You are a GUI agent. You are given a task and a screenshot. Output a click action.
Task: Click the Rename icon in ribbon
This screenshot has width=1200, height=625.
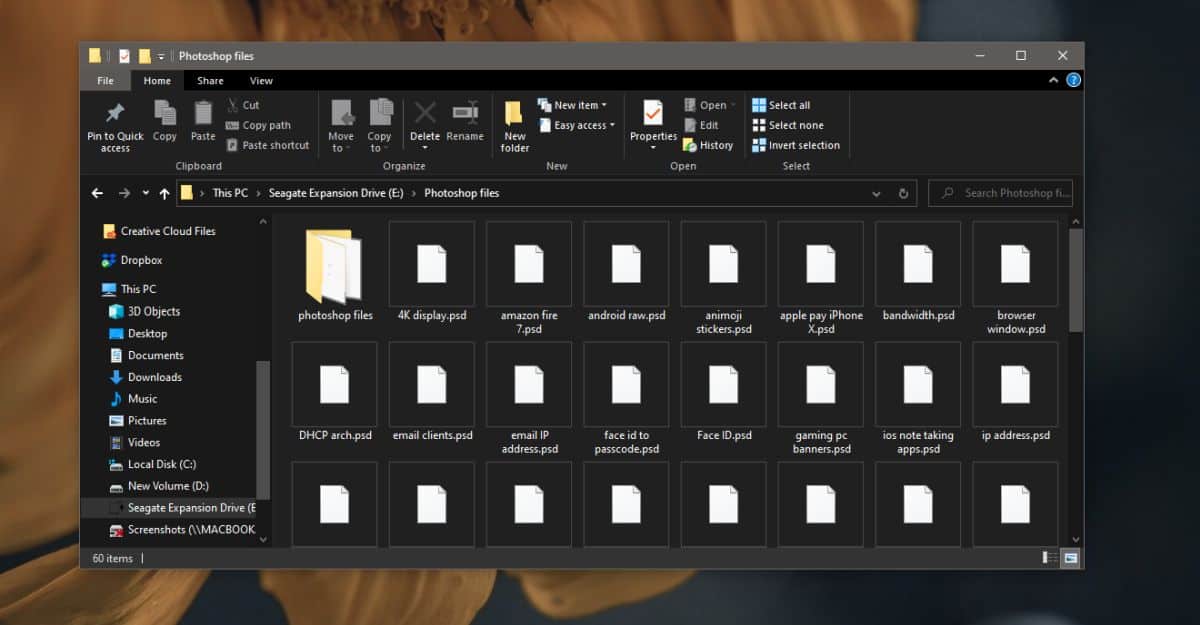tap(465, 113)
